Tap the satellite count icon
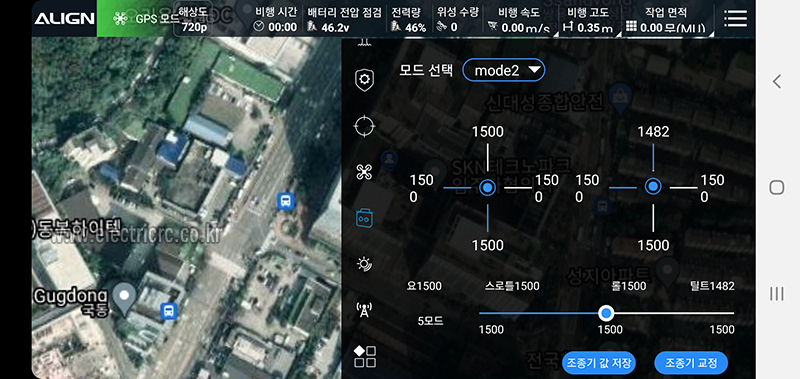 coord(441,27)
